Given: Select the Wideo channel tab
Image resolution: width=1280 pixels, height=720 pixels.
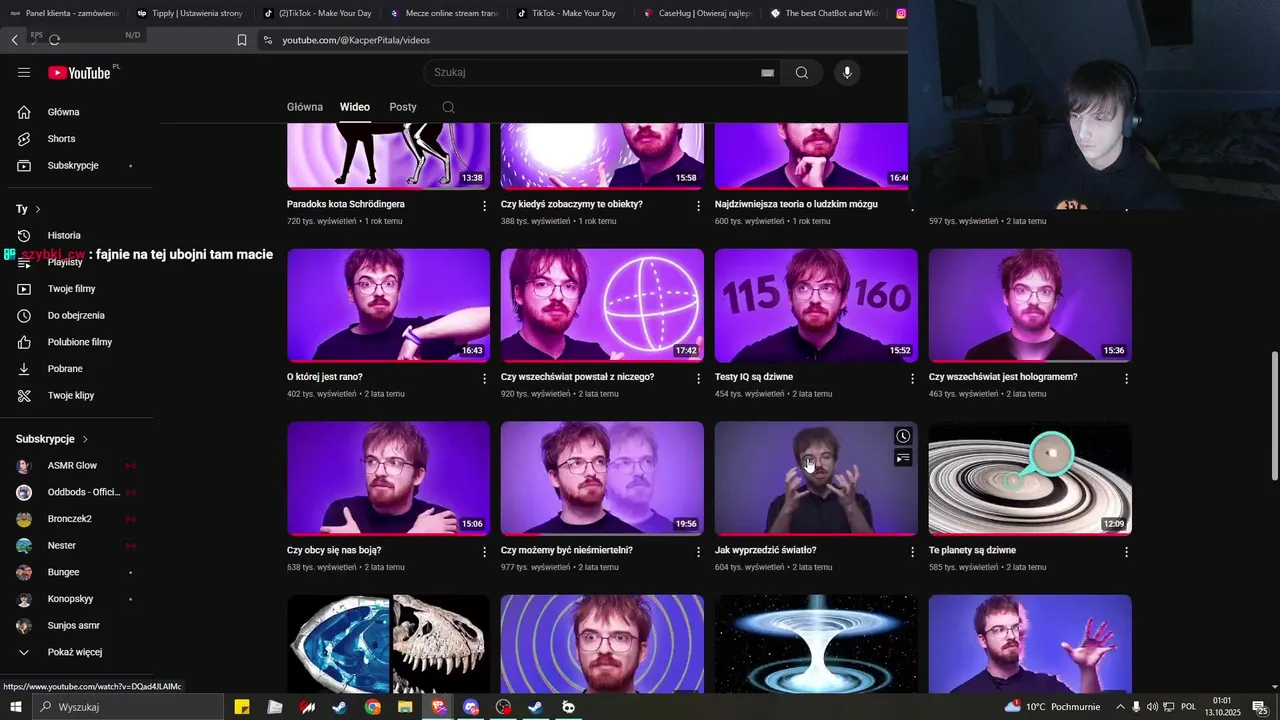Looking at the screenshot, I should tap(355, 107).
